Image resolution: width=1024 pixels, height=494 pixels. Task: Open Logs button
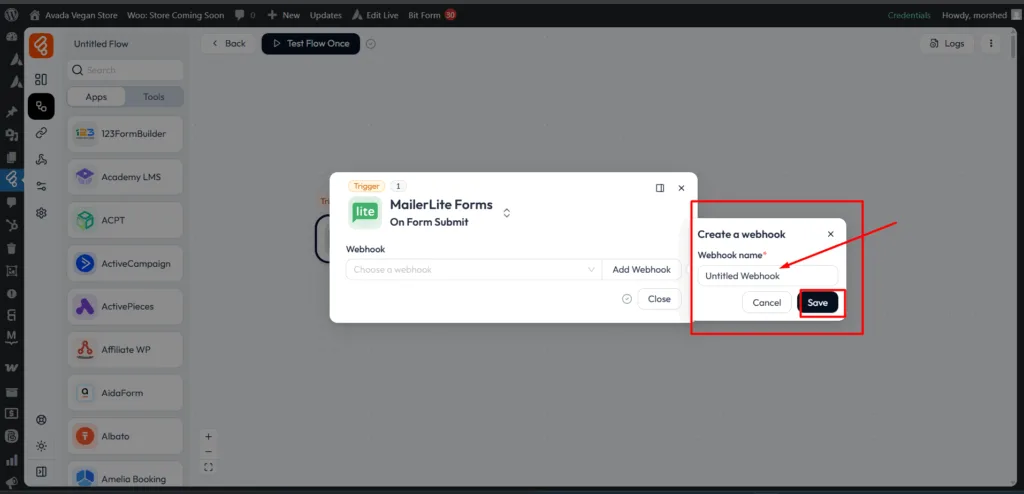(947, 44)
